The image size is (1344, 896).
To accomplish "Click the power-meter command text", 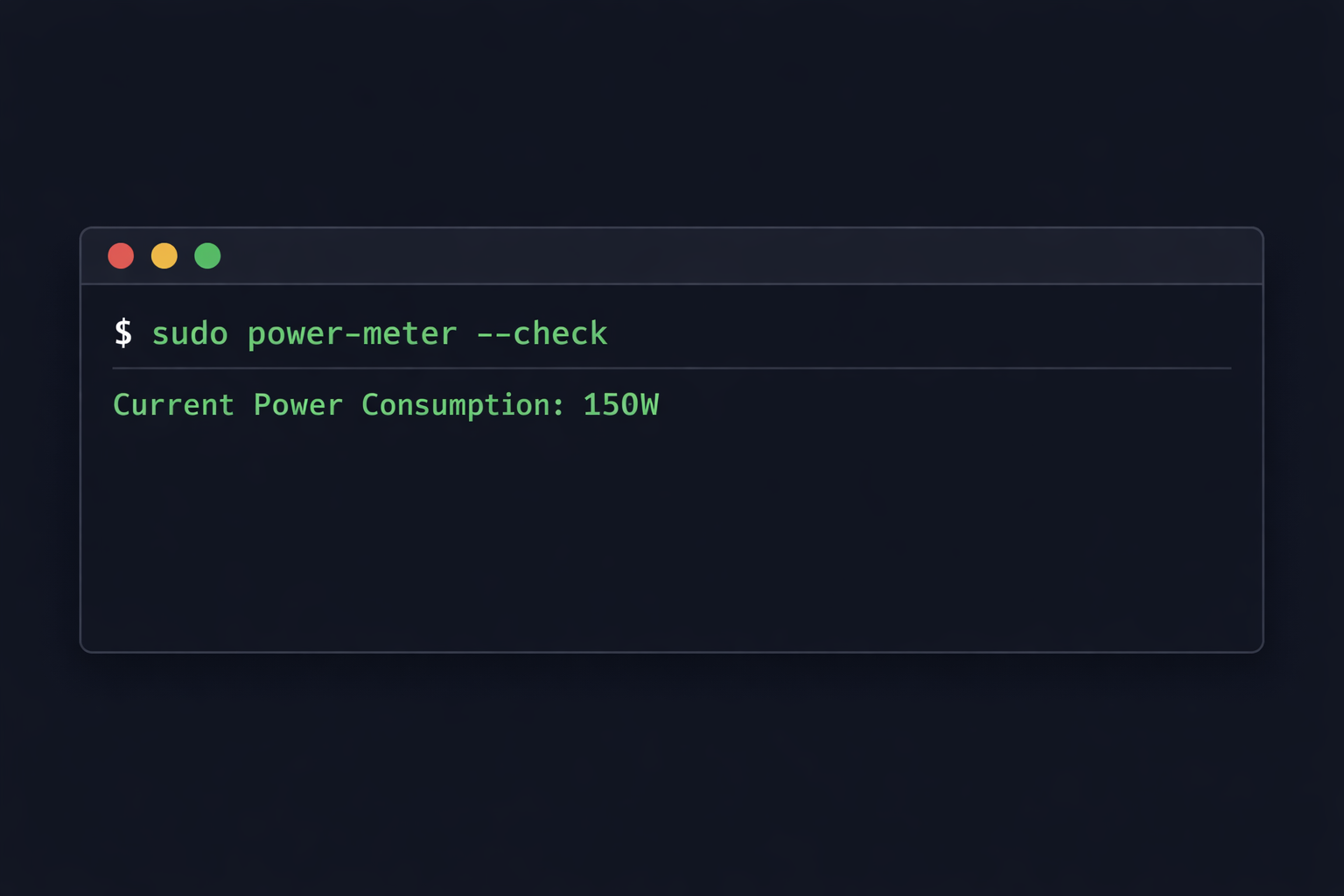I will 353,333.
